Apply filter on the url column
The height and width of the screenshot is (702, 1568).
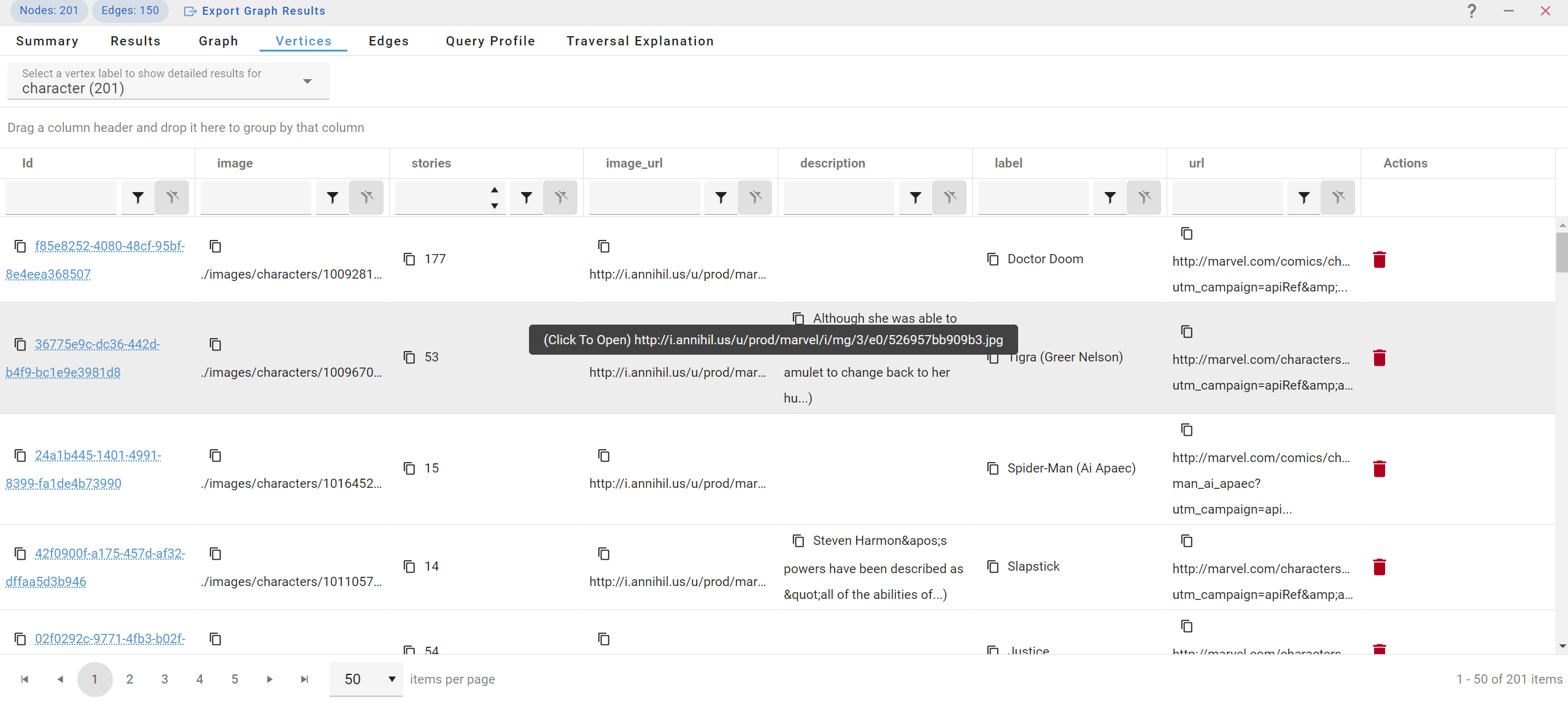tap(1304, 198)
